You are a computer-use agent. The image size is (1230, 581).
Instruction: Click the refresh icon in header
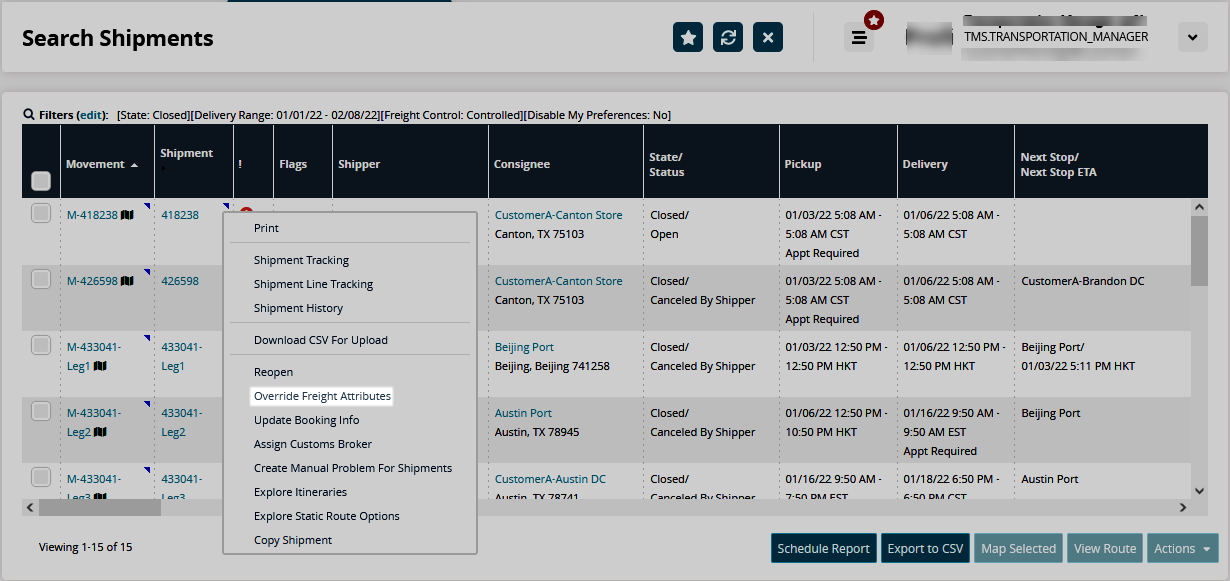point(728,37)
